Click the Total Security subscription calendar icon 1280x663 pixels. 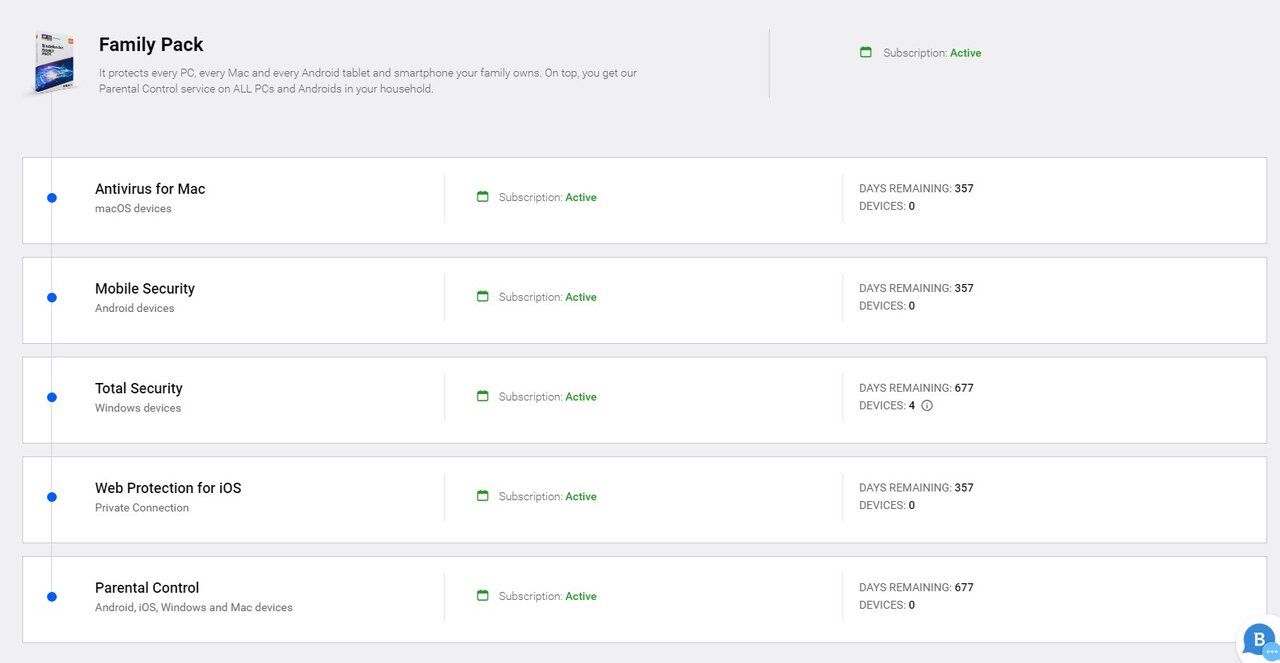[x=483, y=396]
